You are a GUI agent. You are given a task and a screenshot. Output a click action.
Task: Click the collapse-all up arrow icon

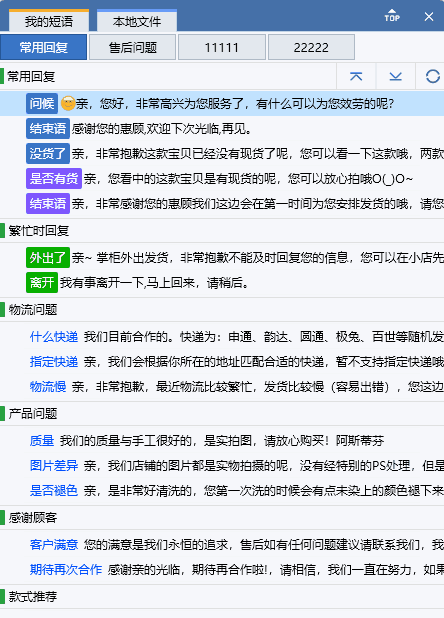tap(356, 76)
